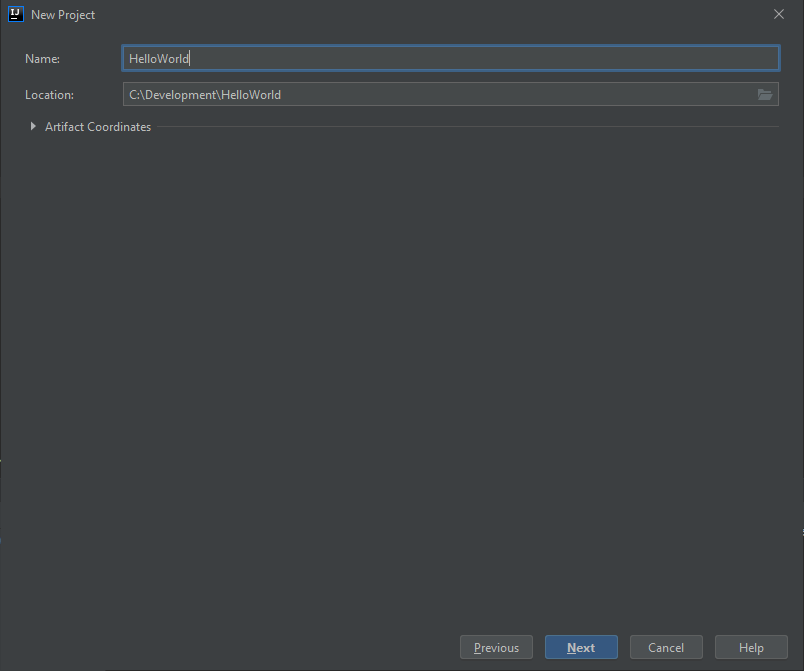Click the New Project title text
Viewport: 804px width, 671px height.
[x=63, y=15]
